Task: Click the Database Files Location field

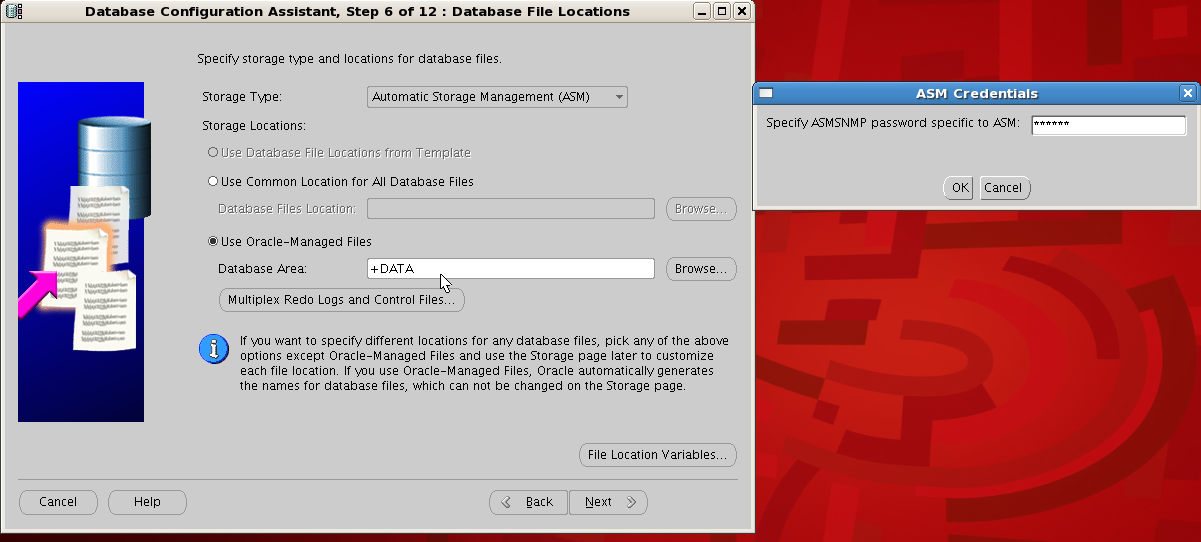Action: (x=511, y=209)
